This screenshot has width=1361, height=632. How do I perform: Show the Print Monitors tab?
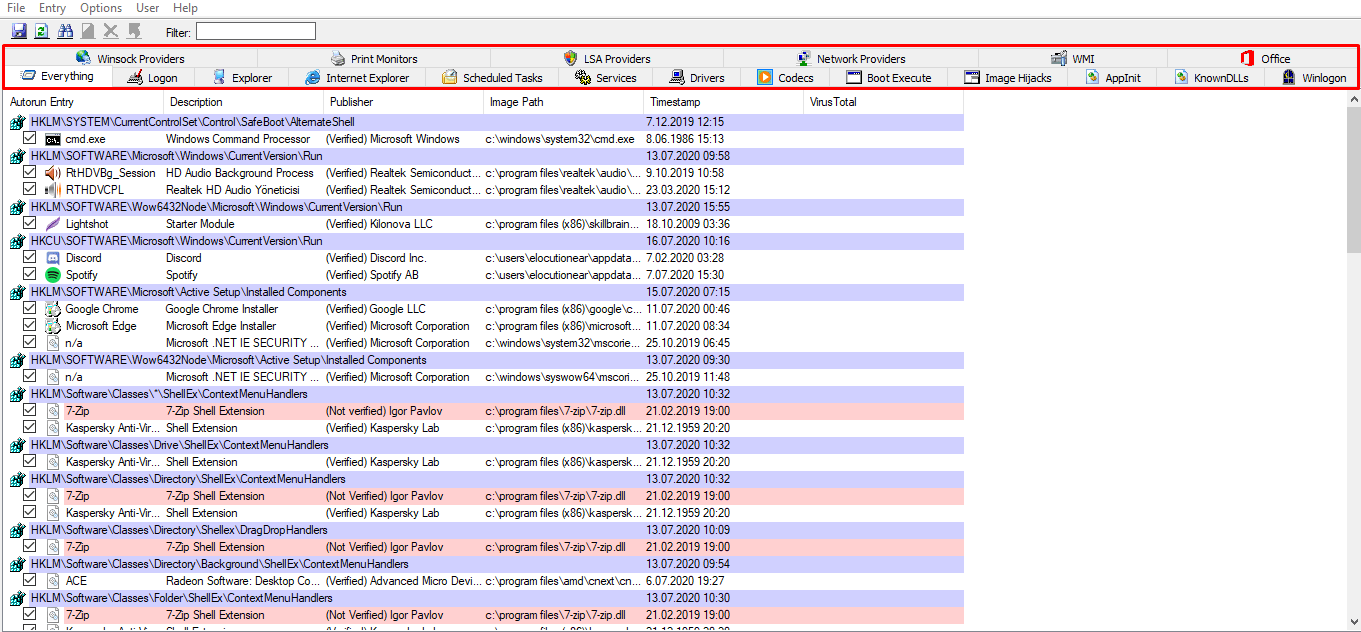[374, 59]
